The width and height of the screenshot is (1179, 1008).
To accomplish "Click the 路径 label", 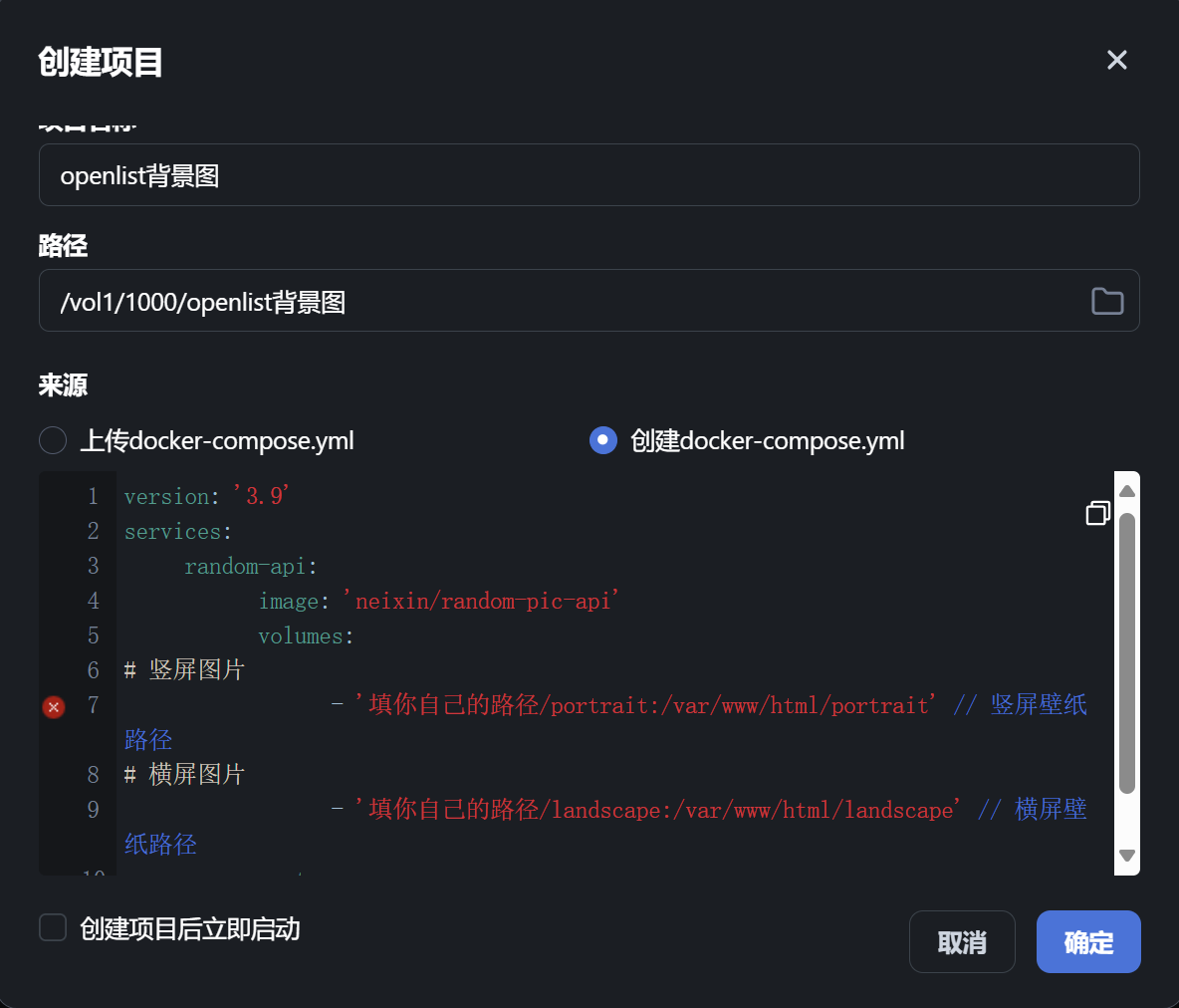I will (x=63, y=245).
